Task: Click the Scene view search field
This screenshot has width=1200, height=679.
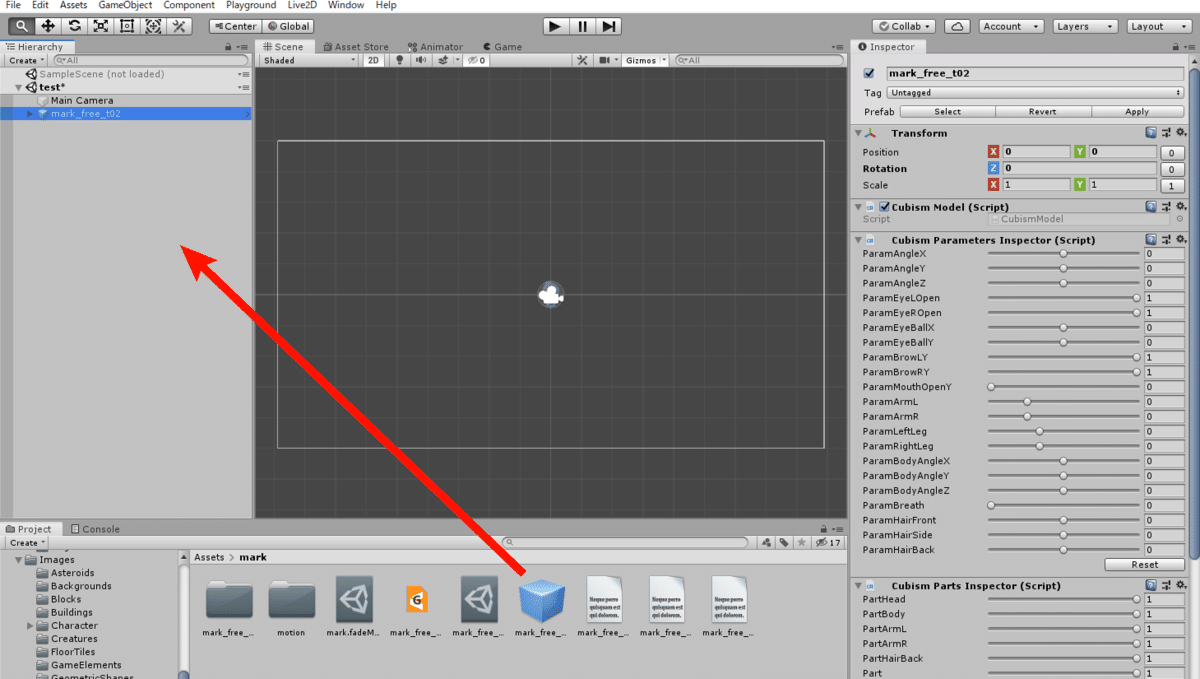Action: pyautogui.click(x=758, y=60)
